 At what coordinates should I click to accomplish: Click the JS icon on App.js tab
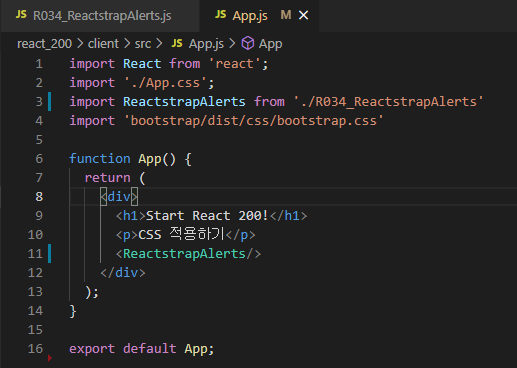coord(220,14)
